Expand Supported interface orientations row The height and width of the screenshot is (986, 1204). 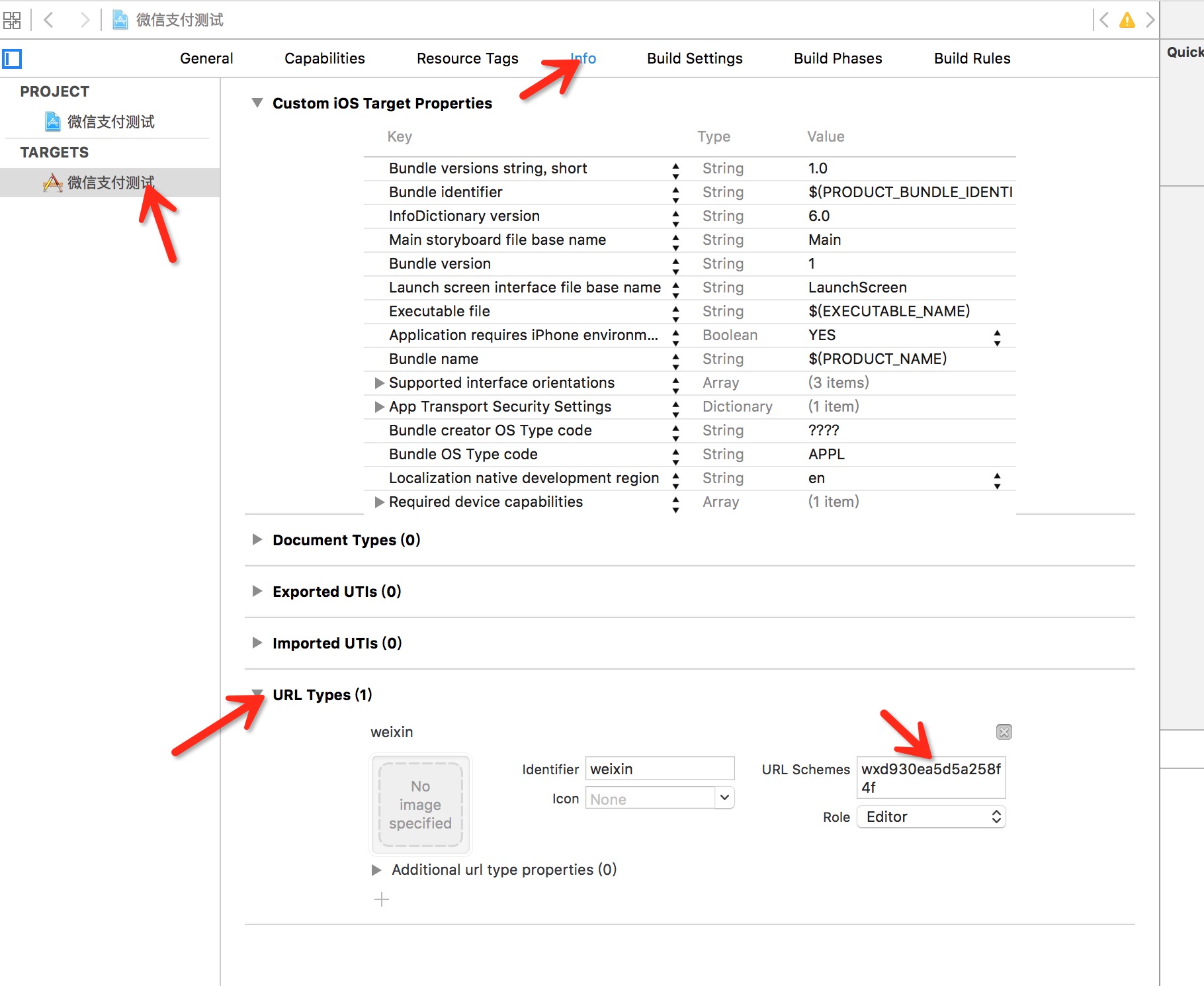click(379, 382)
